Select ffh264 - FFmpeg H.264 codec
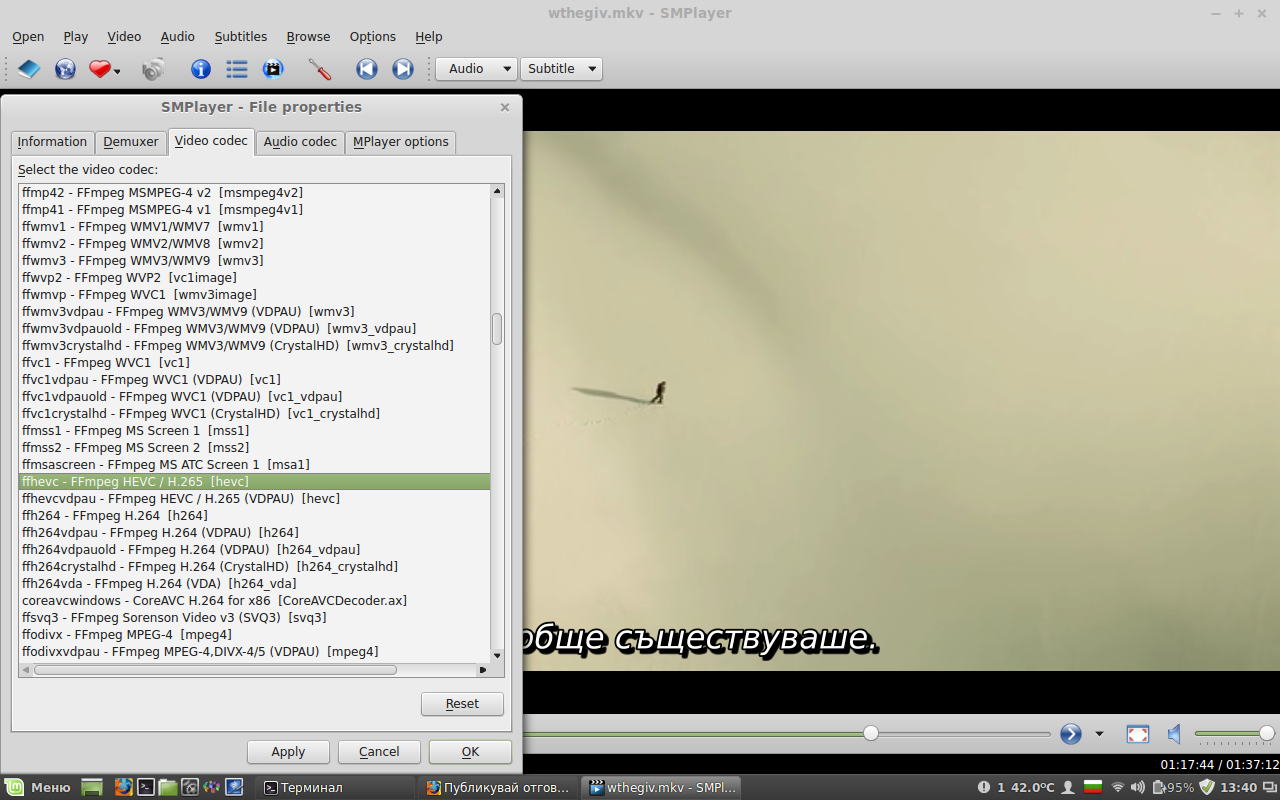The height and width of the screenshot is (800, 1280). [x=254, y=516]
